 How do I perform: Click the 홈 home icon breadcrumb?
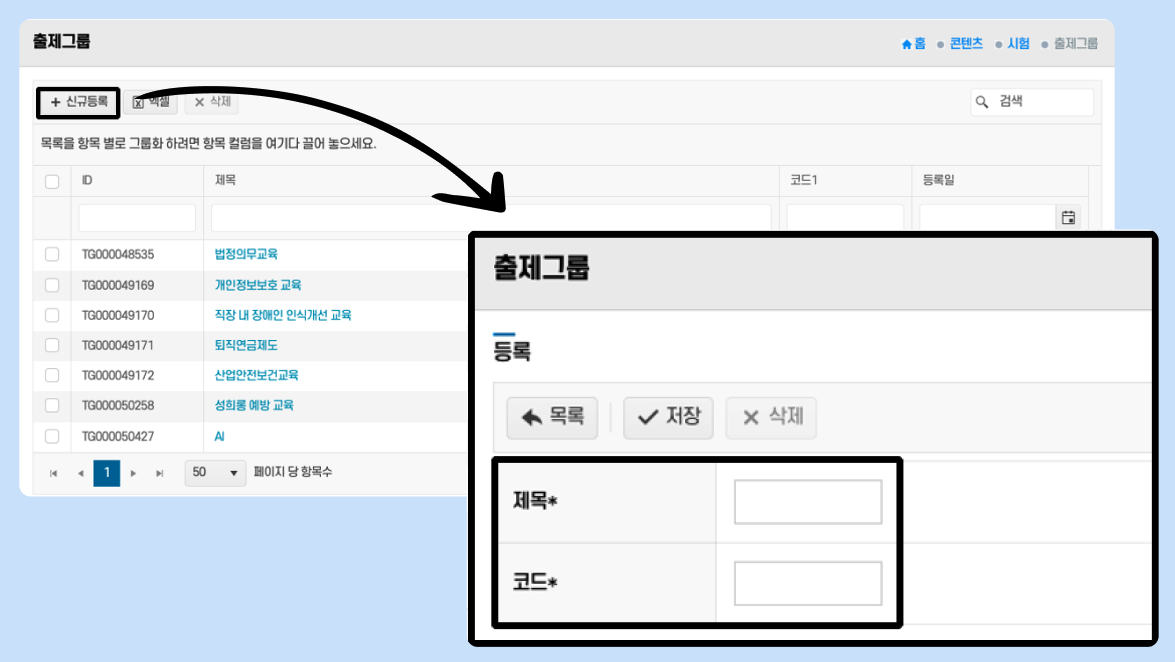point(913,44)
